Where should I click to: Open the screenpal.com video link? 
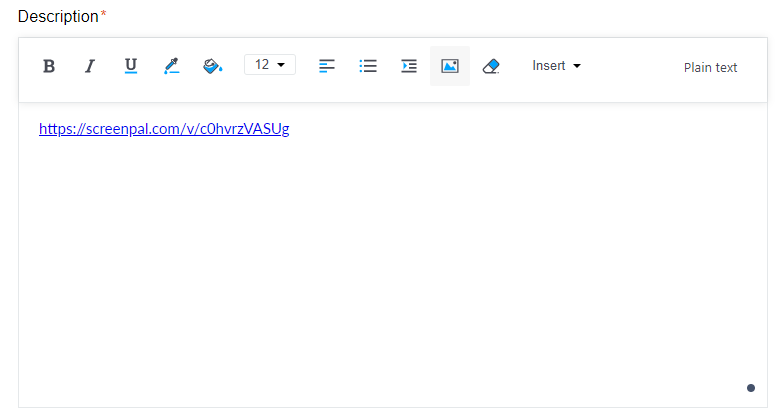164,129
